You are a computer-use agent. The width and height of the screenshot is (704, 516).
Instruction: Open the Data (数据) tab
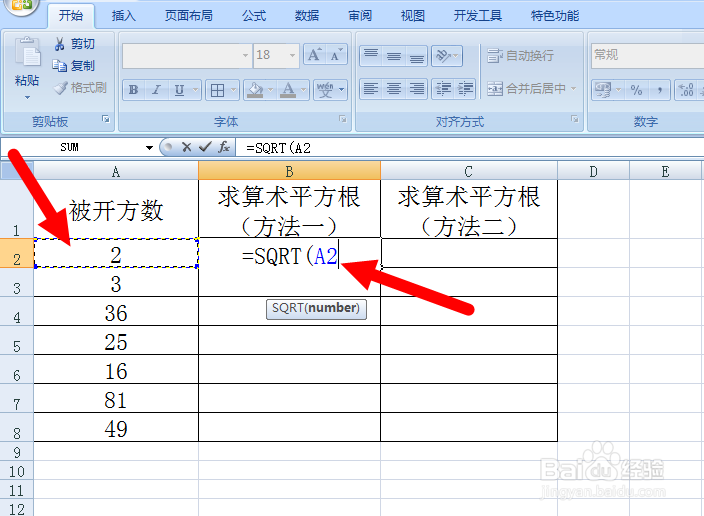click(307, 16)
